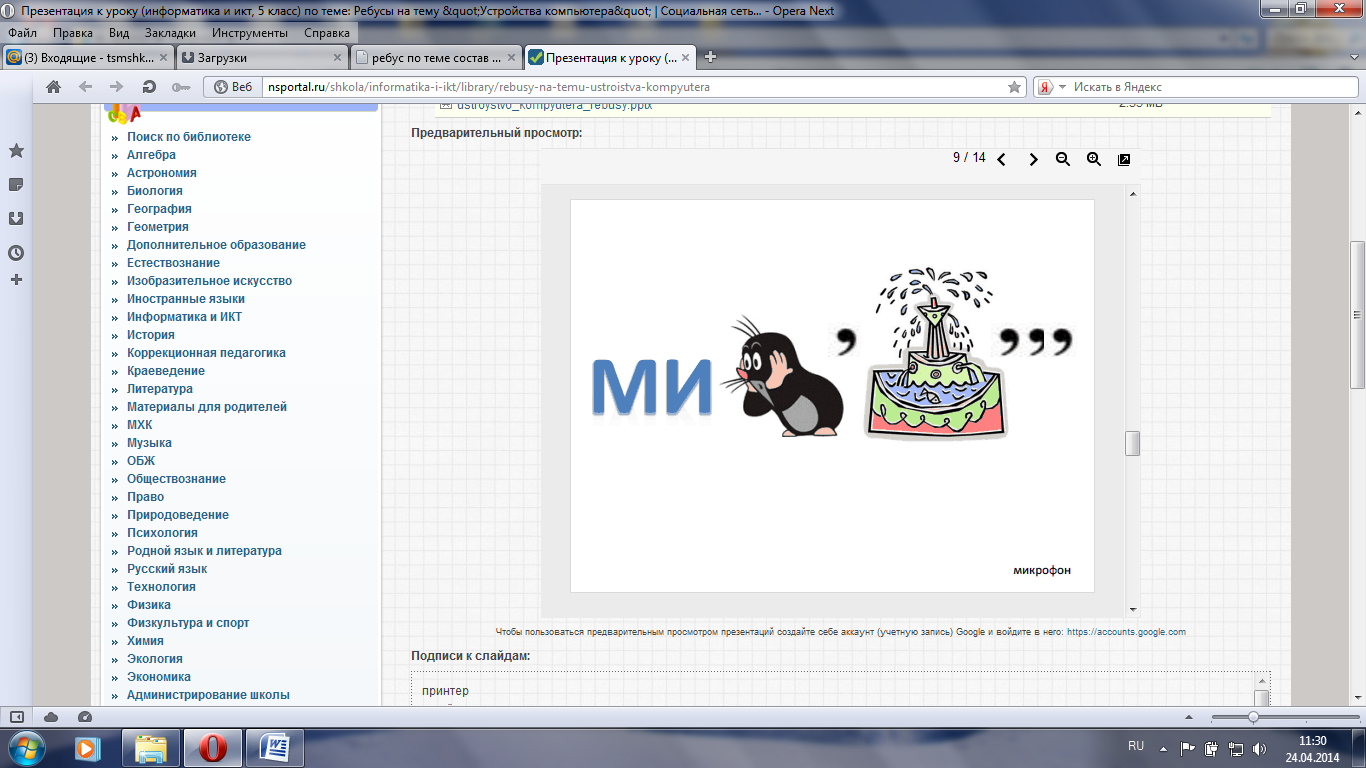
Task: Go to the browser home page
Action: (53, 87)
